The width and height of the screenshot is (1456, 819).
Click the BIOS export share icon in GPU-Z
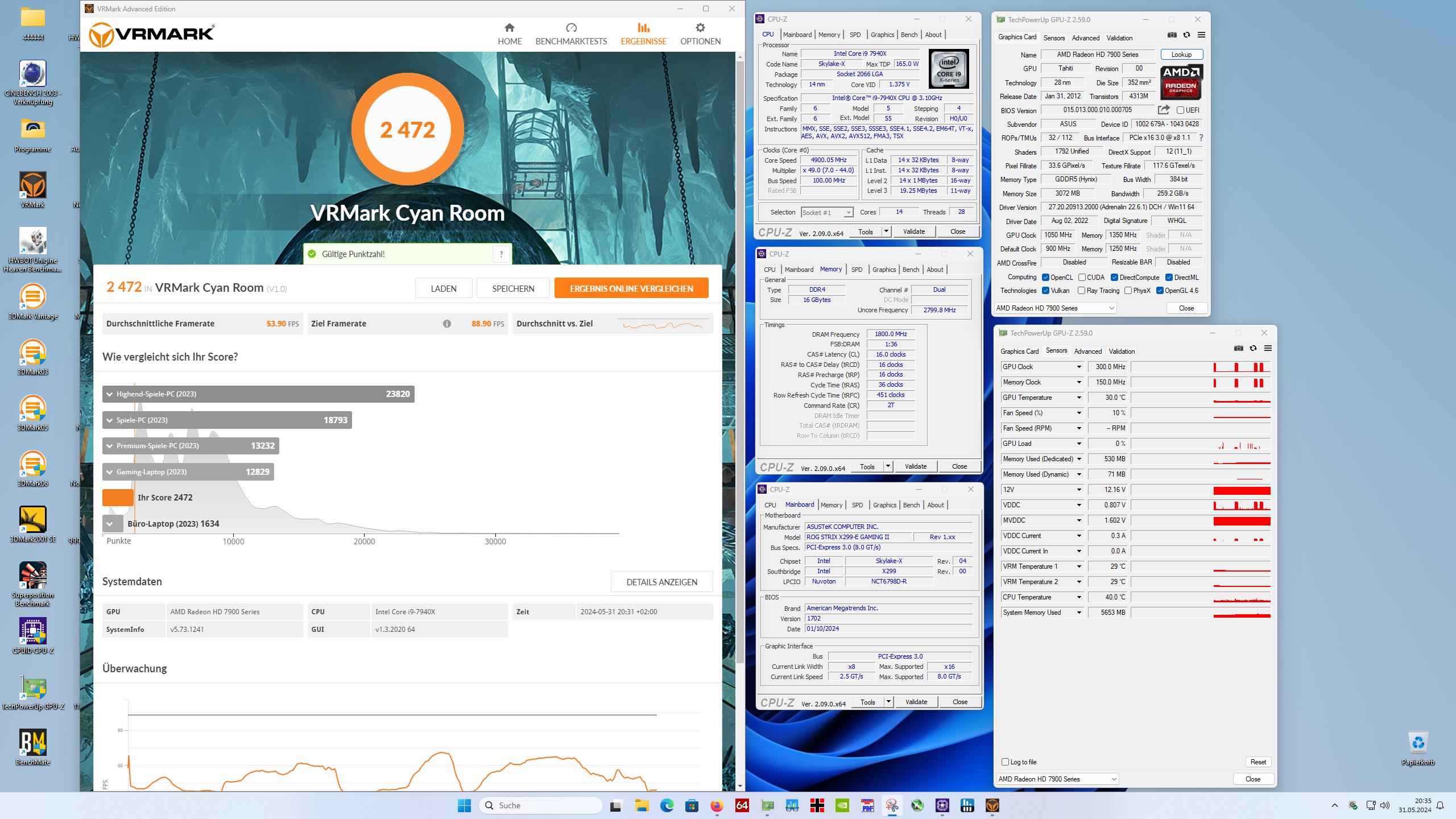[1164, 110]
